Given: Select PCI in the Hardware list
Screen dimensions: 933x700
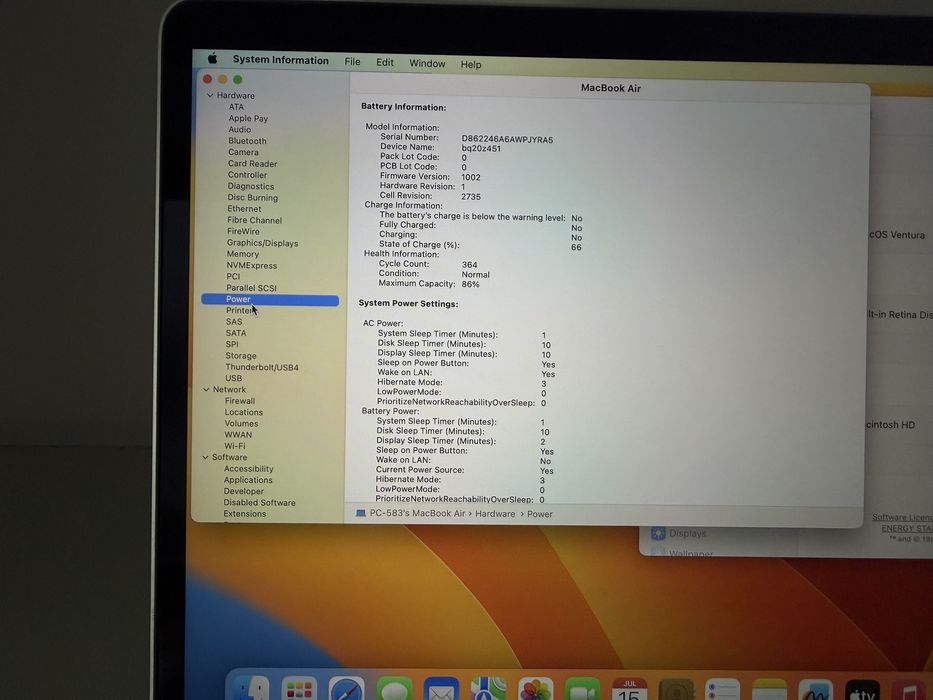Looking at the screenshot, I should (233, 276).
